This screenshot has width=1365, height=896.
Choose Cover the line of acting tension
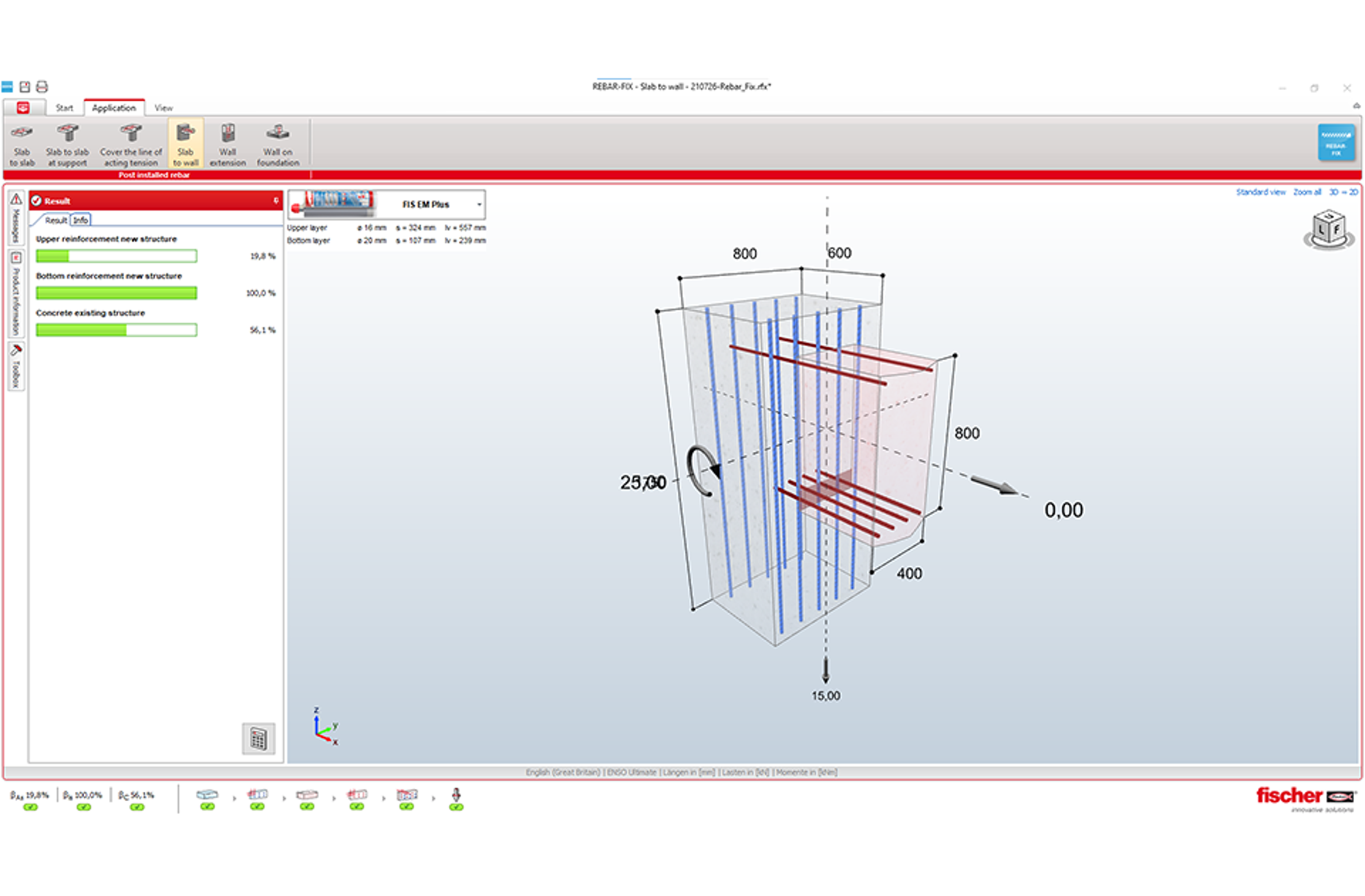130,144
